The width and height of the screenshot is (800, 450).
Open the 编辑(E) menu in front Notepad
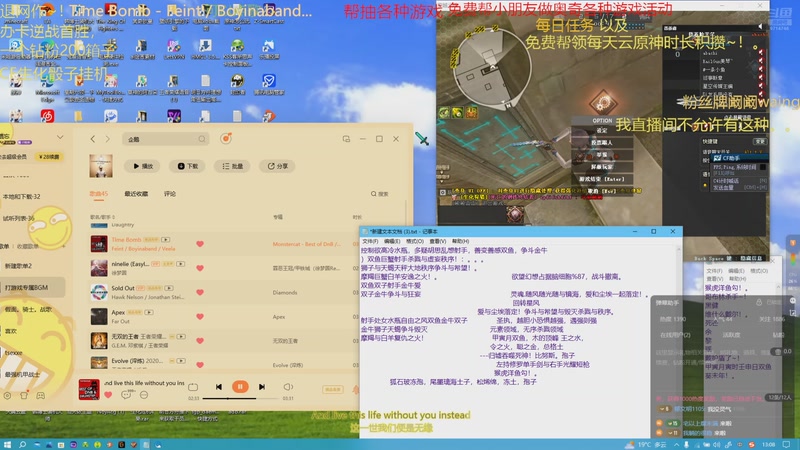coord(392,241)
